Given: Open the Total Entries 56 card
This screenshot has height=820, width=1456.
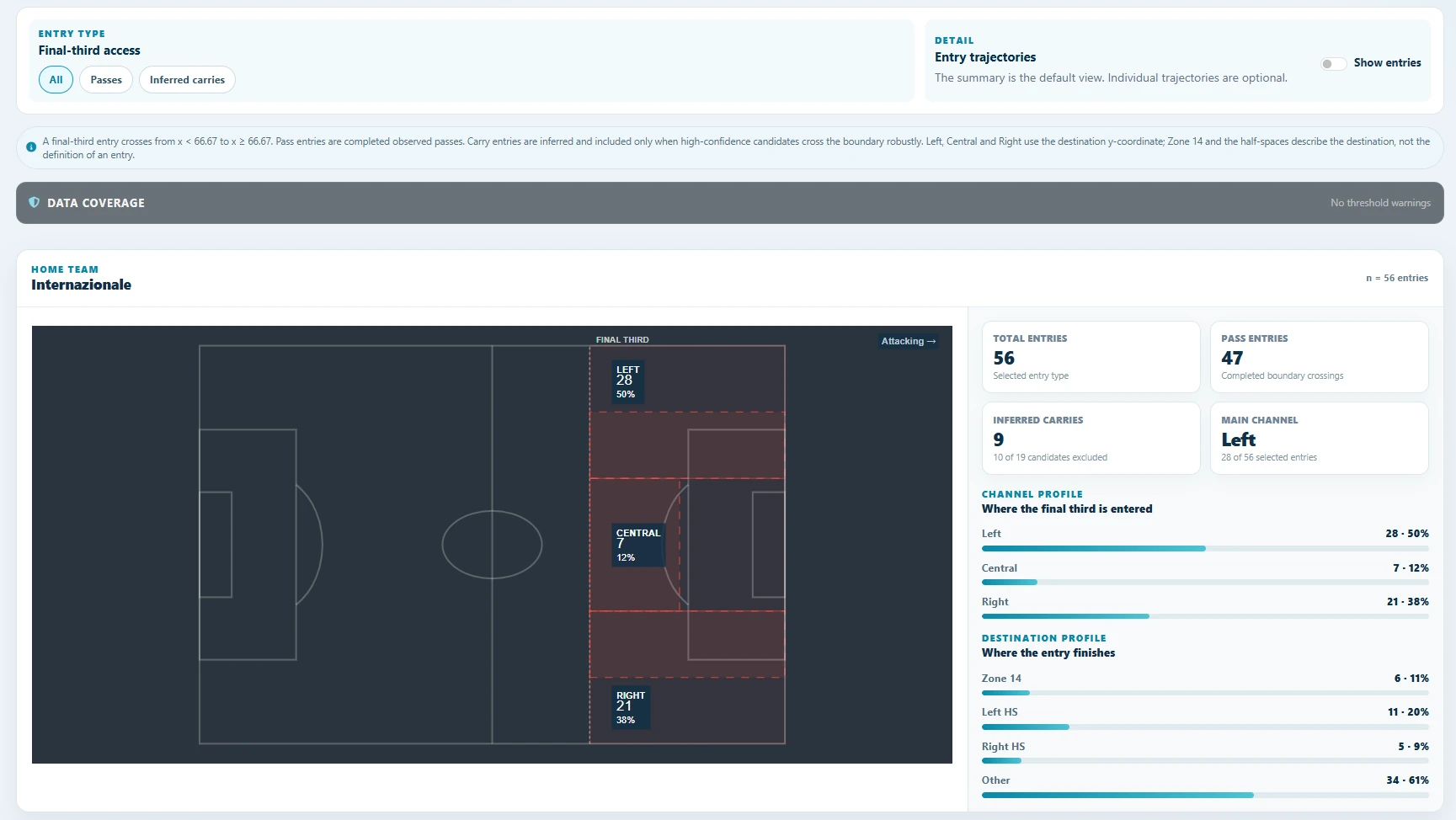Looking at the screenshot, I should 1091,357.
